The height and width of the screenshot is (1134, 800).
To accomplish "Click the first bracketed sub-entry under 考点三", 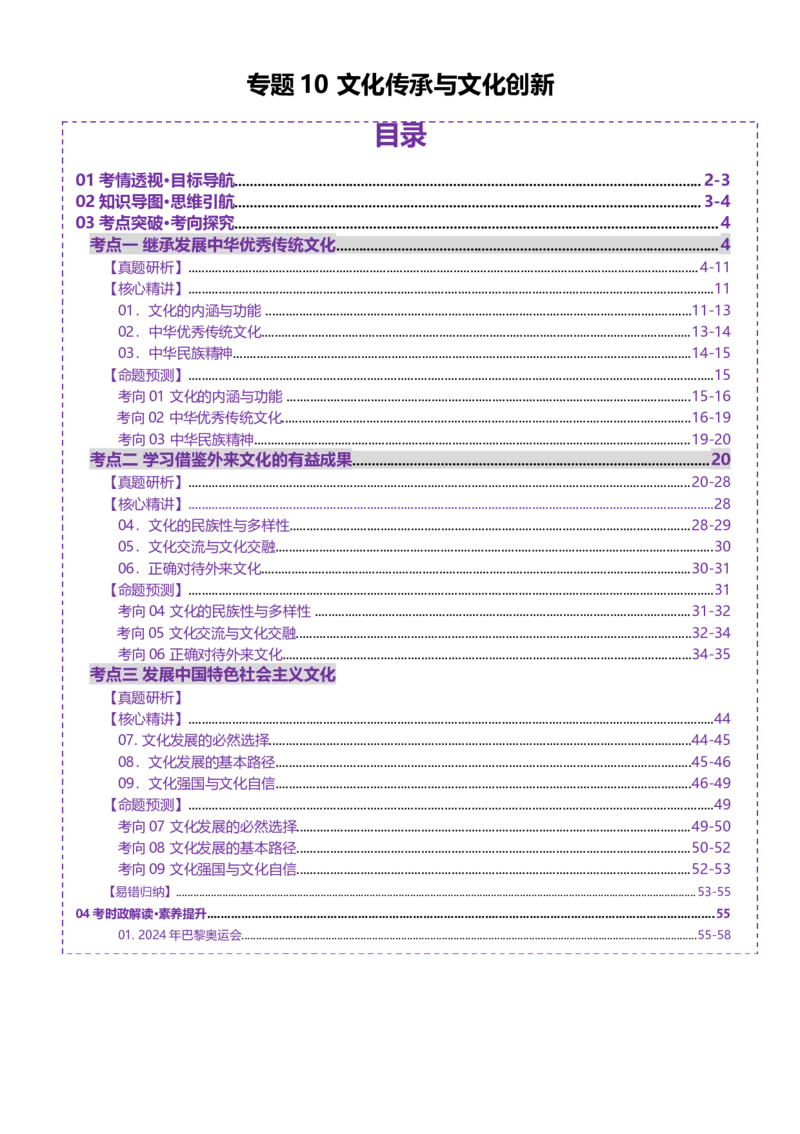I will click(x=145, y=698).
